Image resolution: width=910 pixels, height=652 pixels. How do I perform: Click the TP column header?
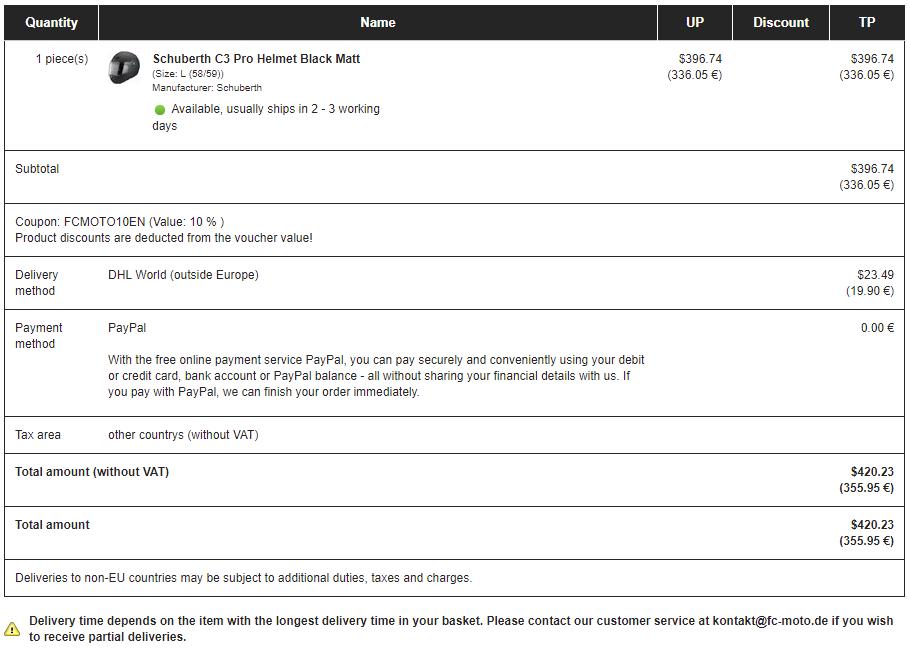[866, 22]
